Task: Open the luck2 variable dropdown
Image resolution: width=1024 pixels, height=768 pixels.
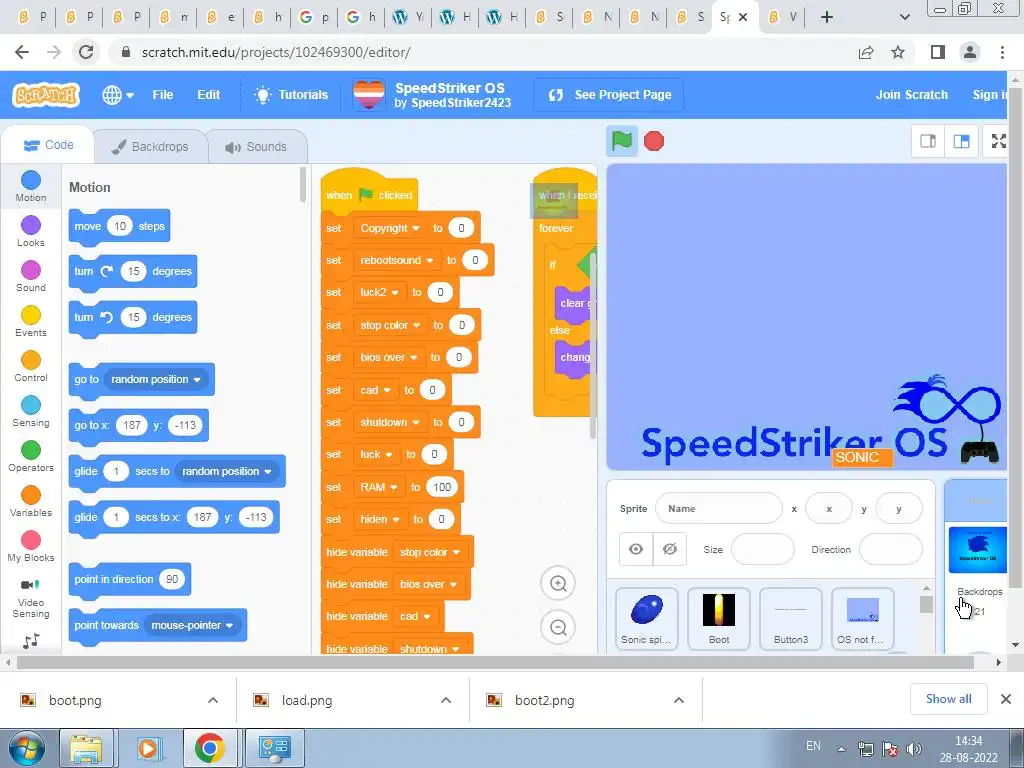Action: click(x=379, y=292)
